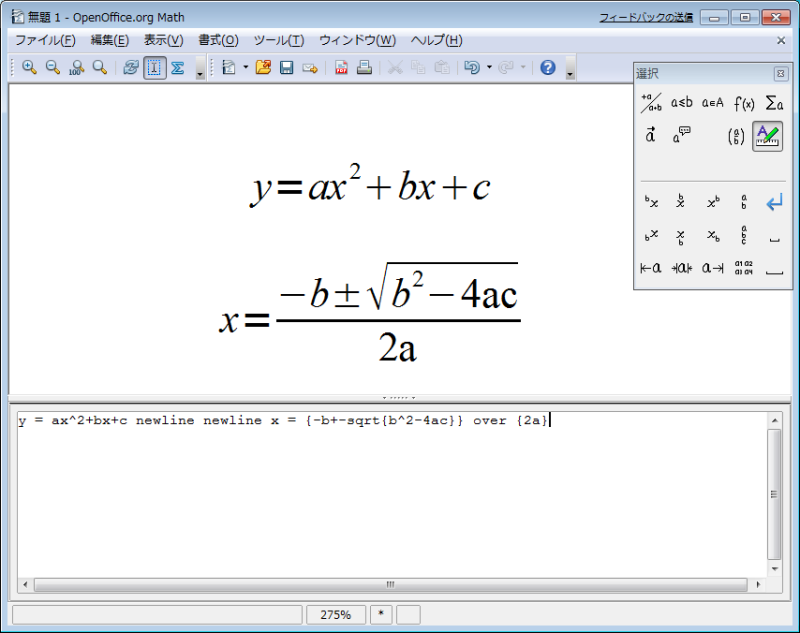Select Others speech bubble category icon
Screen dimensions: 800x633
[x=681, y=136]
